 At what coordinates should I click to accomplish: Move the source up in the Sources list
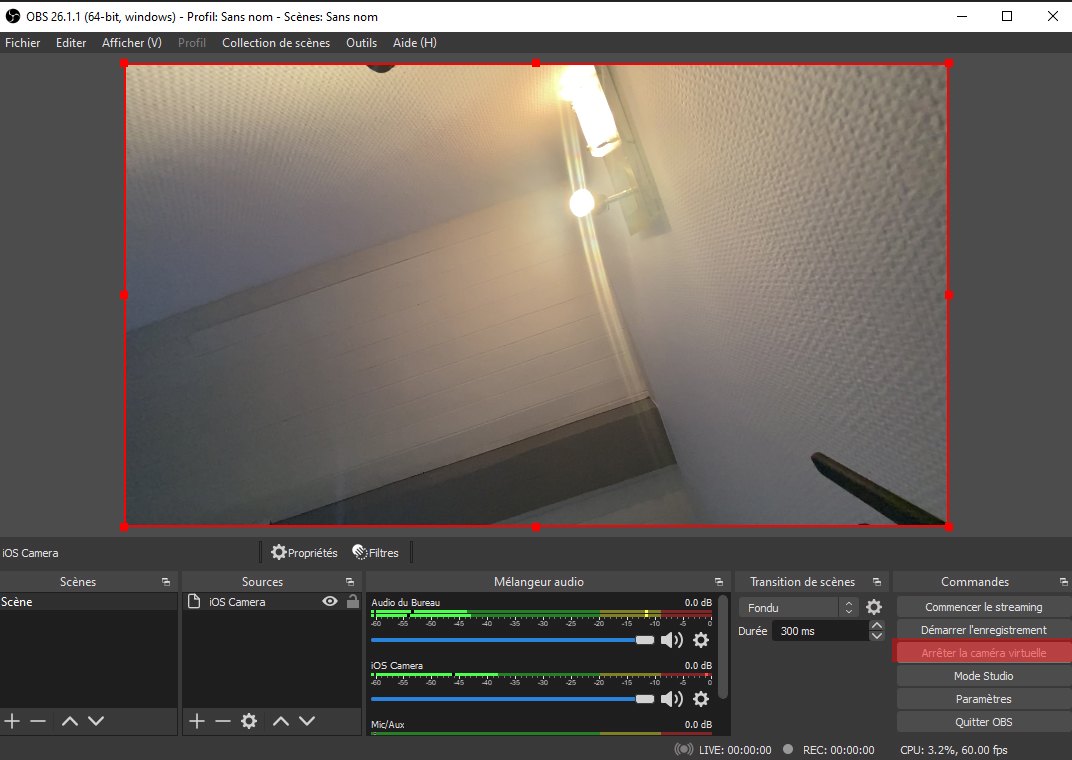click(281, 720)
